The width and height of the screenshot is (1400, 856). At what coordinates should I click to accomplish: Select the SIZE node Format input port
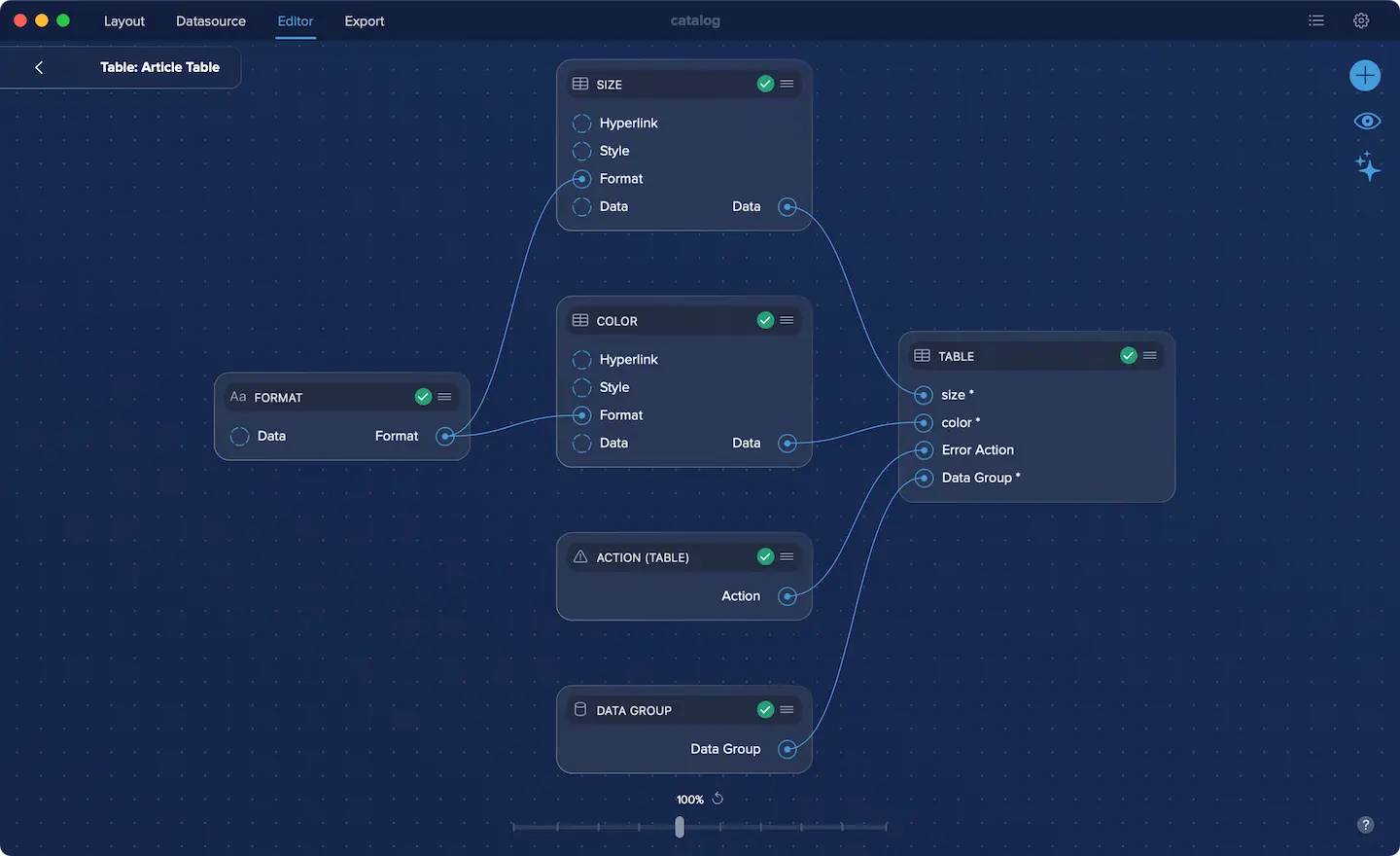pos(581,179)
